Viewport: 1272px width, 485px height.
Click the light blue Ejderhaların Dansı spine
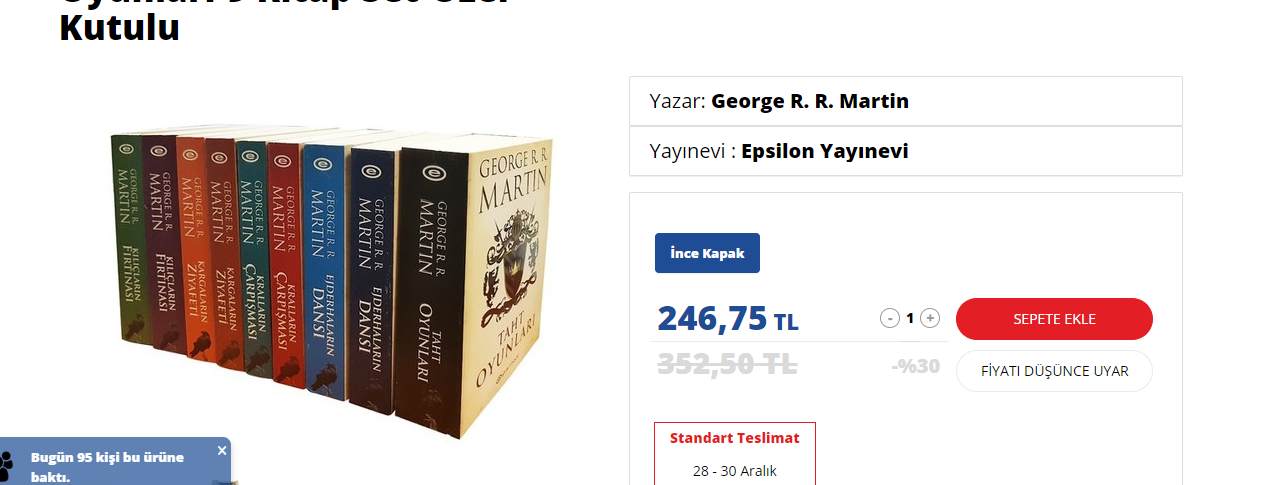coord(322,270)
